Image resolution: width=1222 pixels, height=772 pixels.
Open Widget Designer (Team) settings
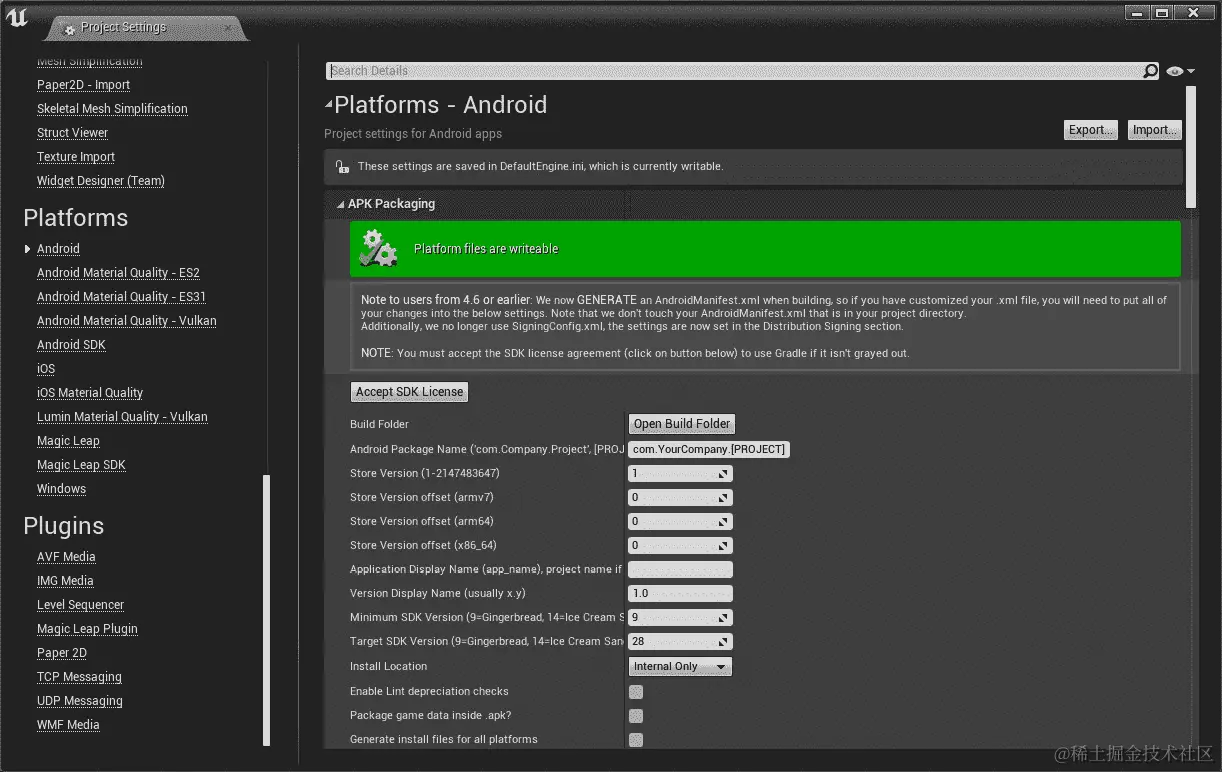click(x=101, y=181)
